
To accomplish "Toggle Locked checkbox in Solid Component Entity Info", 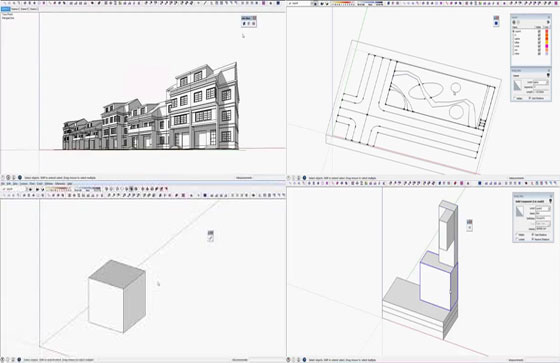I will (x=516, y=239).
